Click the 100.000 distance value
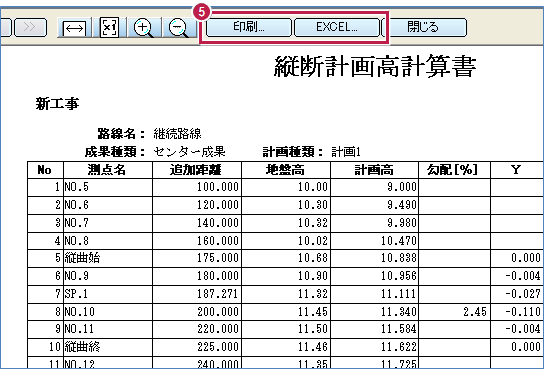 coord(218,187)
